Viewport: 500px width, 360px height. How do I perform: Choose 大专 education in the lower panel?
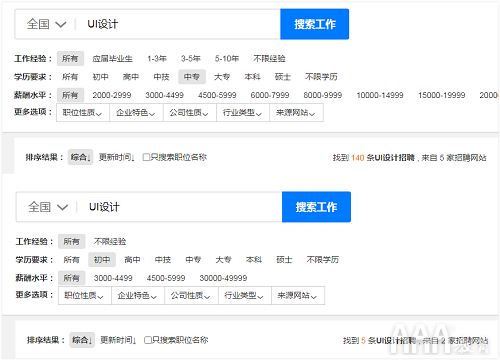point(223,260)
